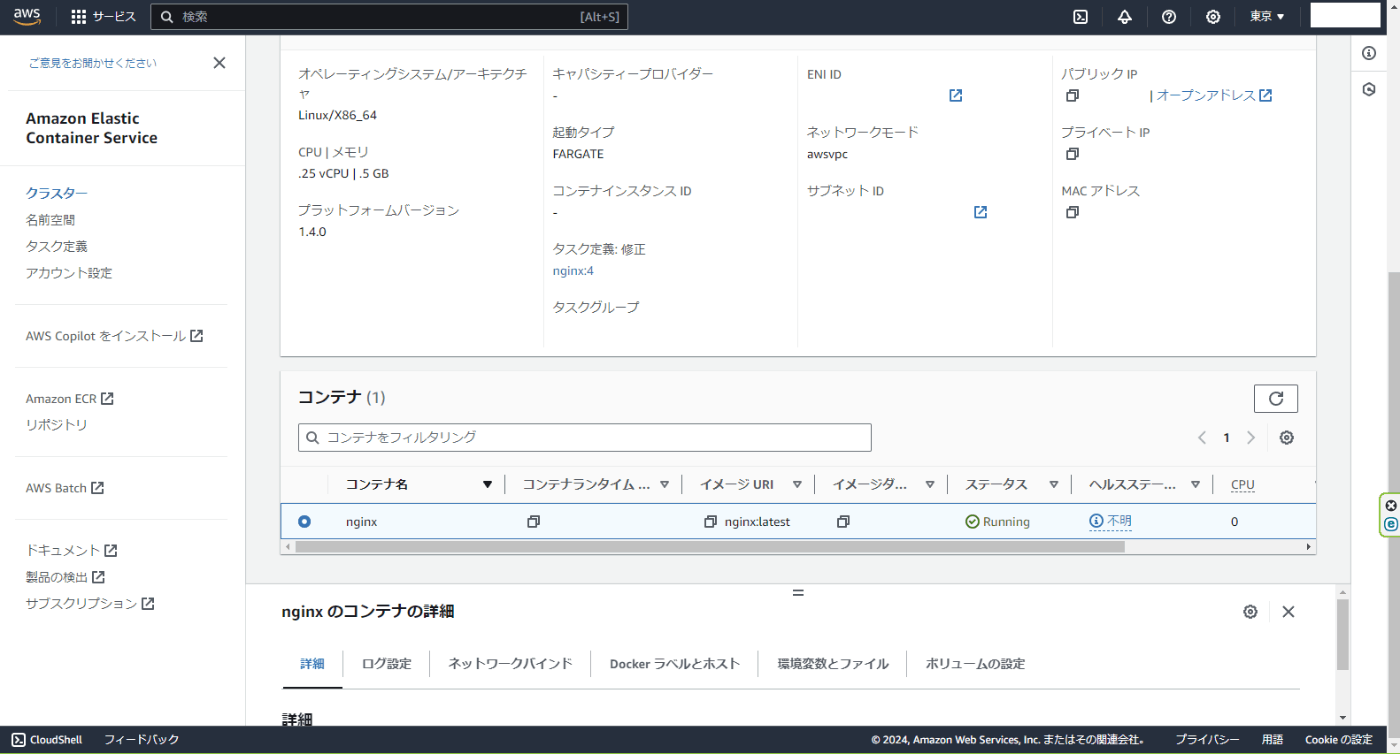Close the ご意見をお聞かせください banner

(219, 63)
